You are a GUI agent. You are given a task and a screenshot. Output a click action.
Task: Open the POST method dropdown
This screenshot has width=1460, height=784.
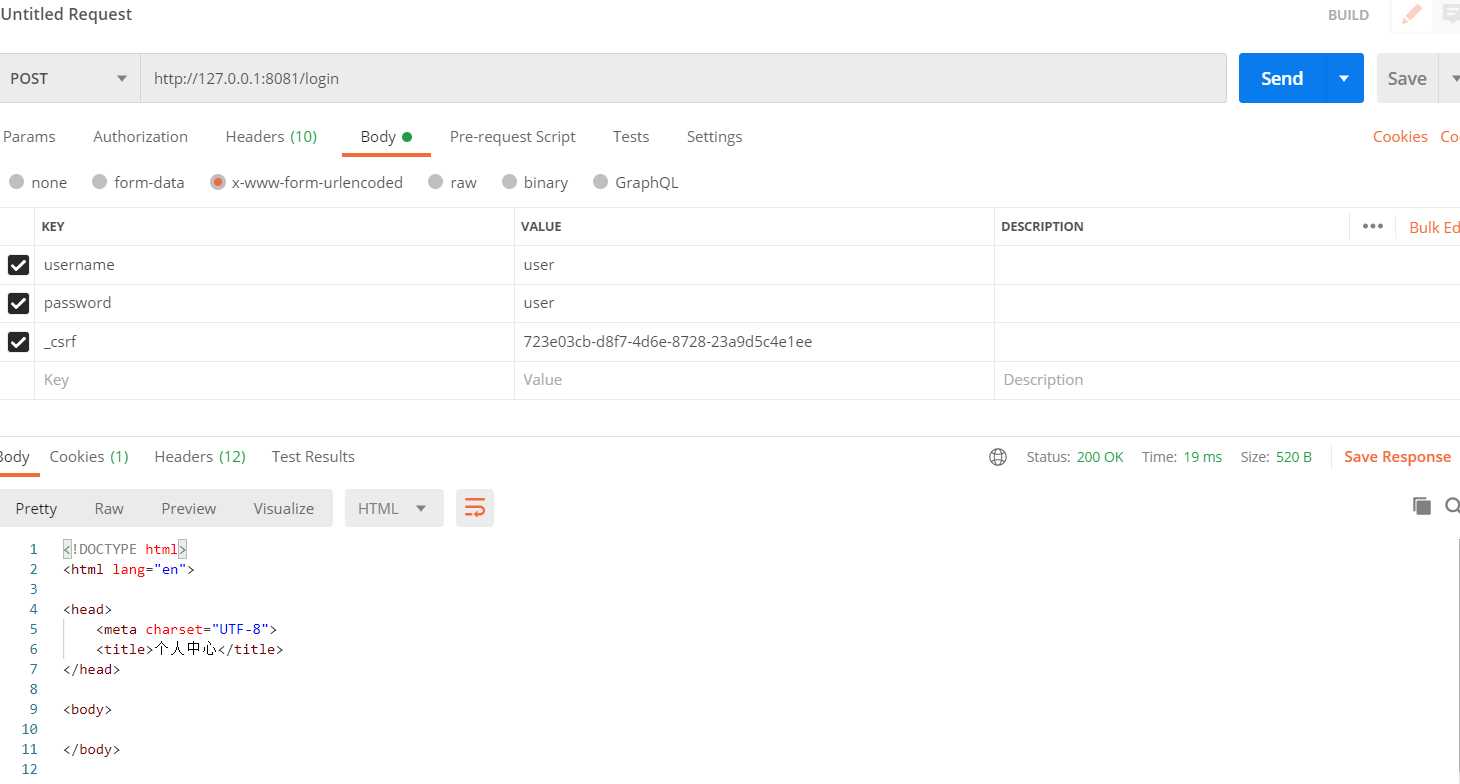coord(68,78)
